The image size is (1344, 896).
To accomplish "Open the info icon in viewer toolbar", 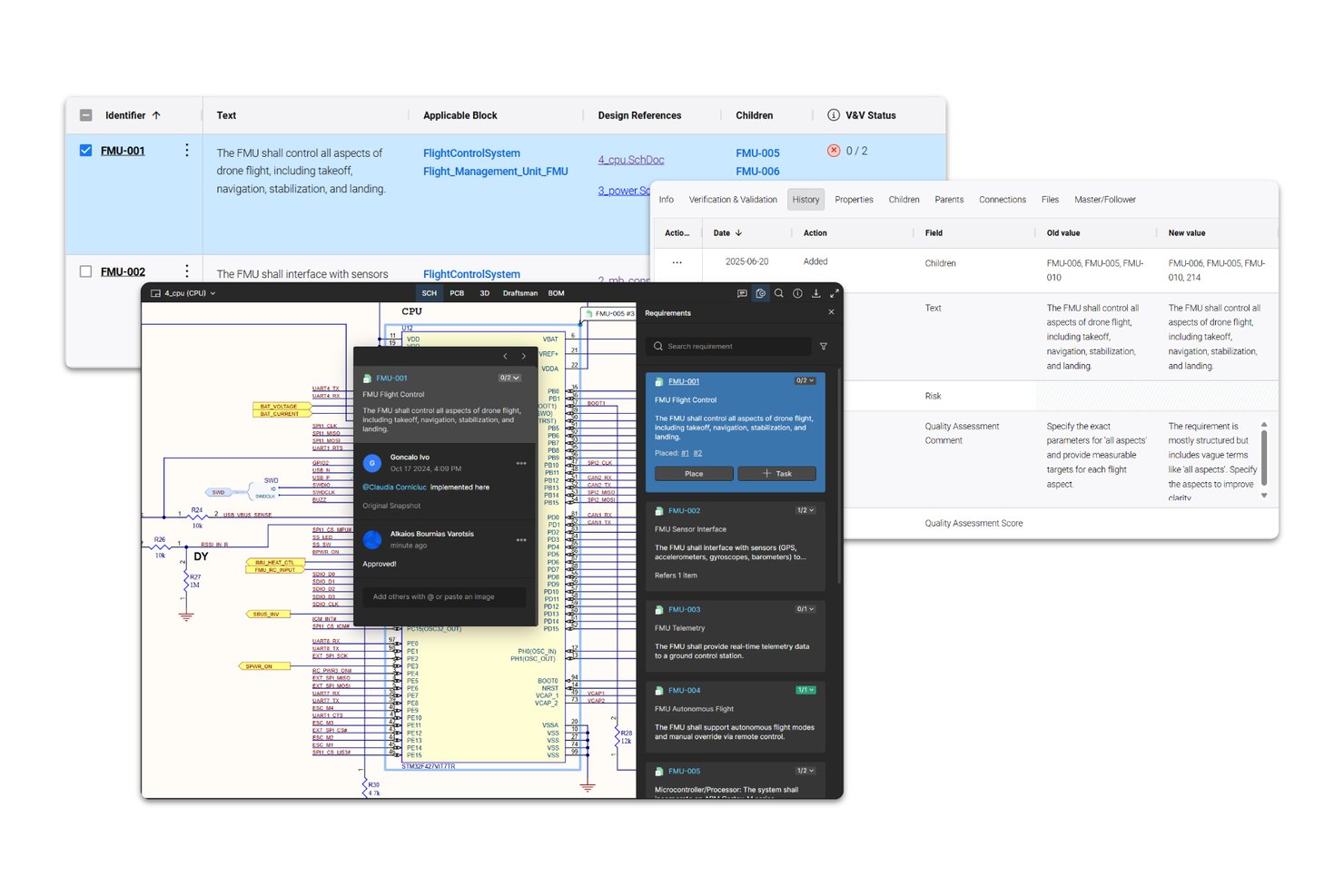I will coord(797,293).
